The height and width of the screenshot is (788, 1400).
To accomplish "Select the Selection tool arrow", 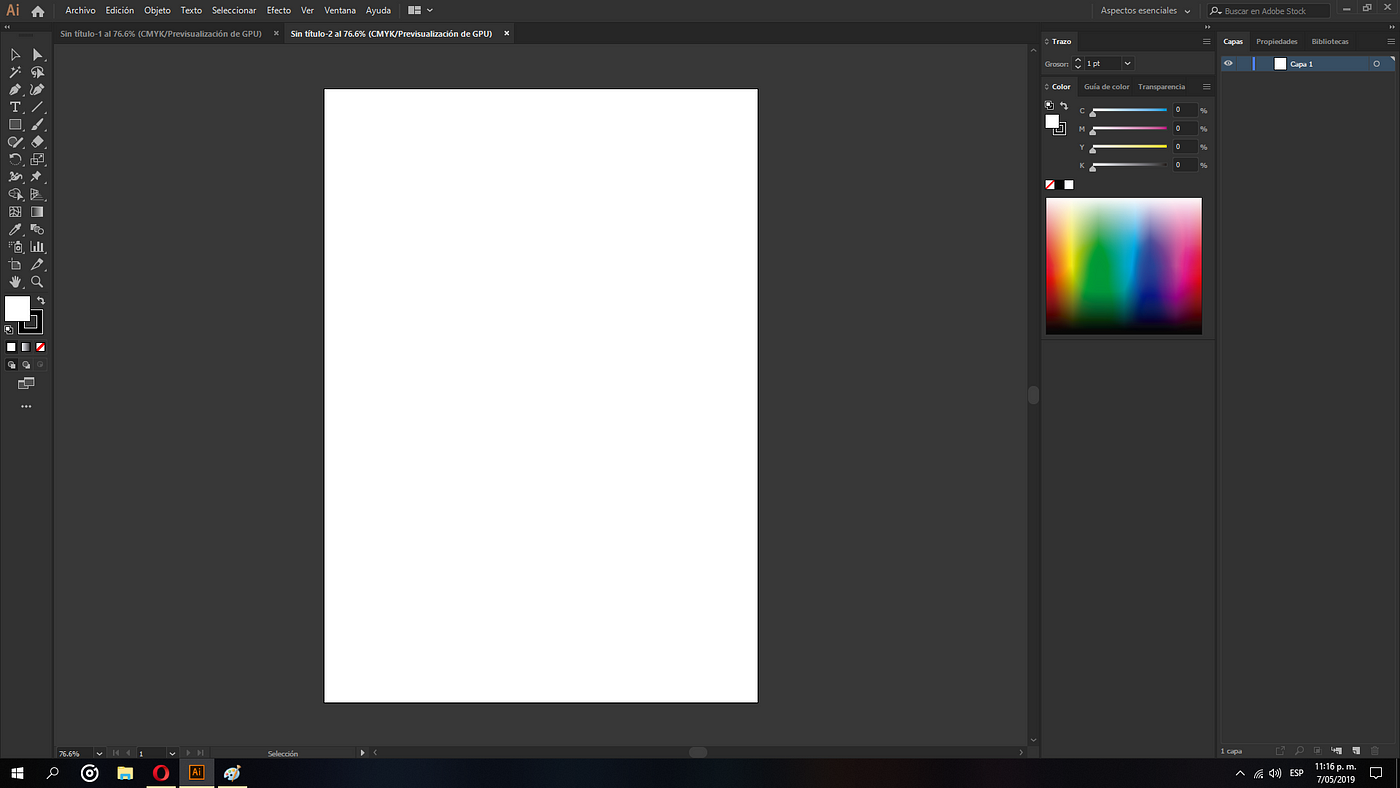I will point(15,55).
